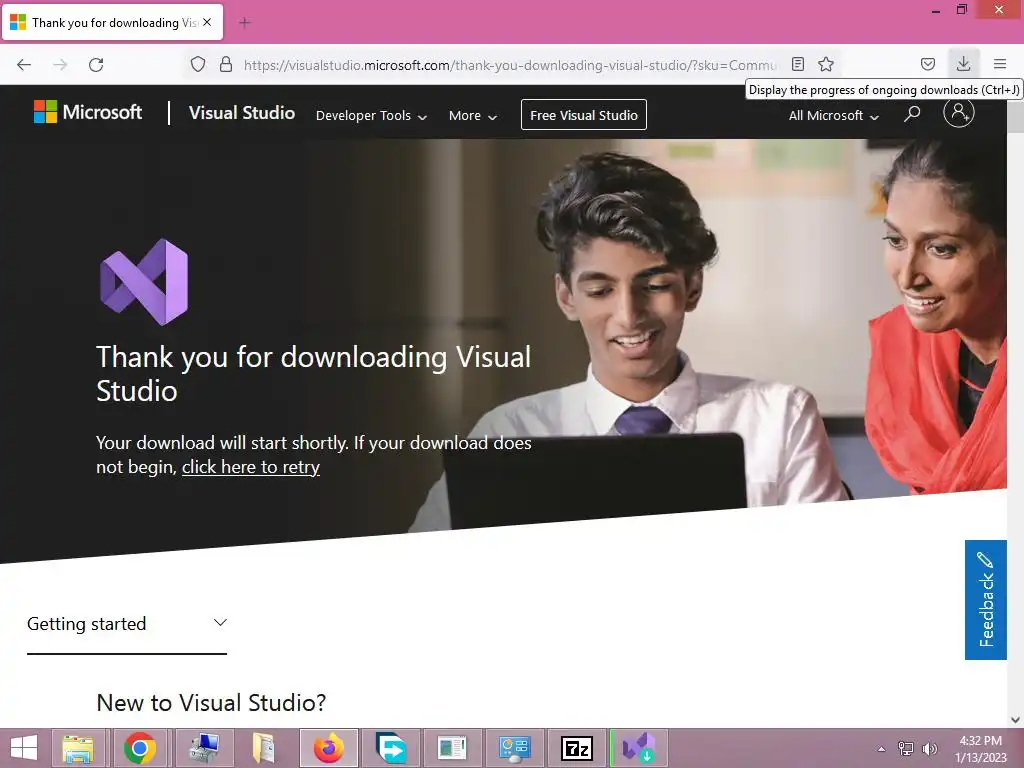Open the Save to Pocket icon
This screenshot has width=1024, height=768.
[927, 64]
